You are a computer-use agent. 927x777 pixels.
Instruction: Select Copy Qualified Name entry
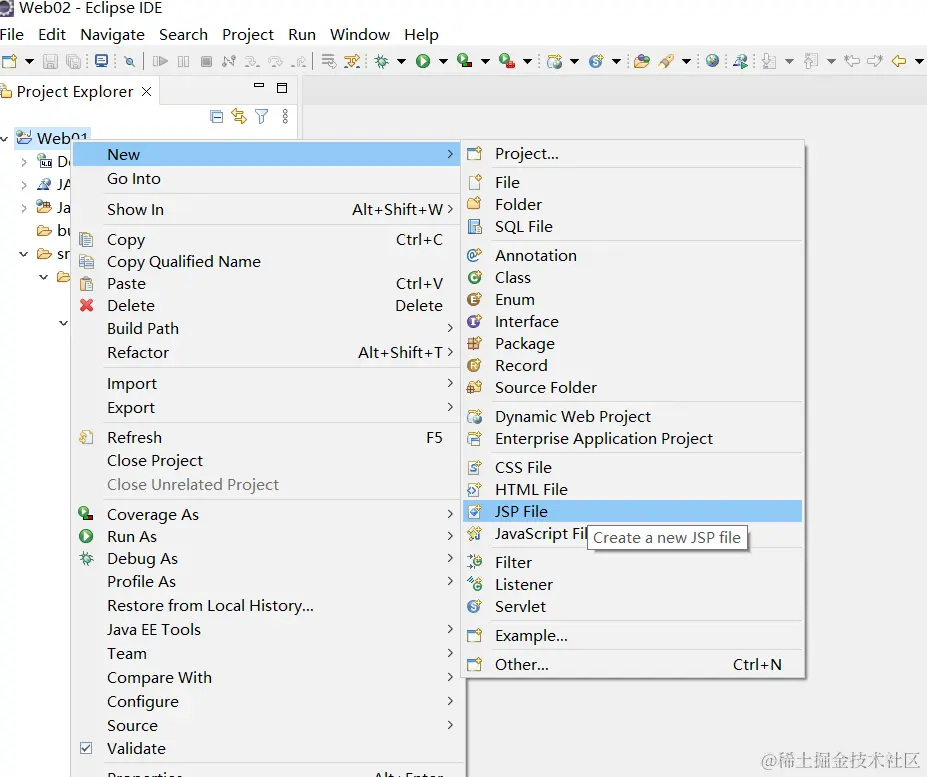[267, 261]
